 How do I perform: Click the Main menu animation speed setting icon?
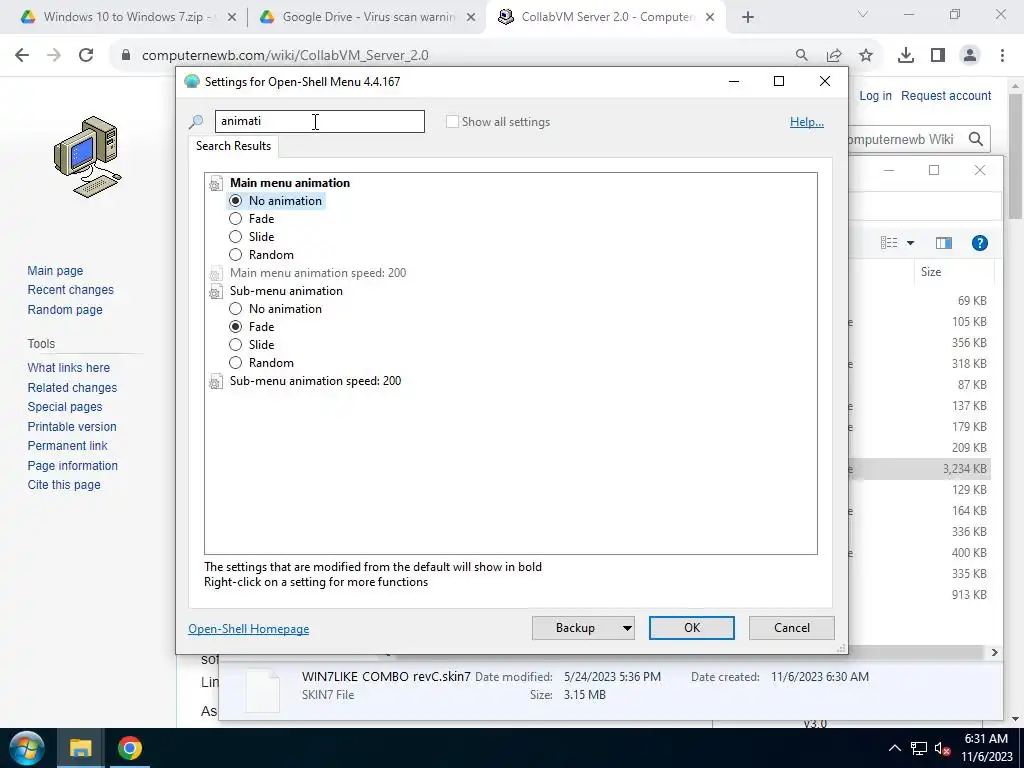[x=216, y=274]
